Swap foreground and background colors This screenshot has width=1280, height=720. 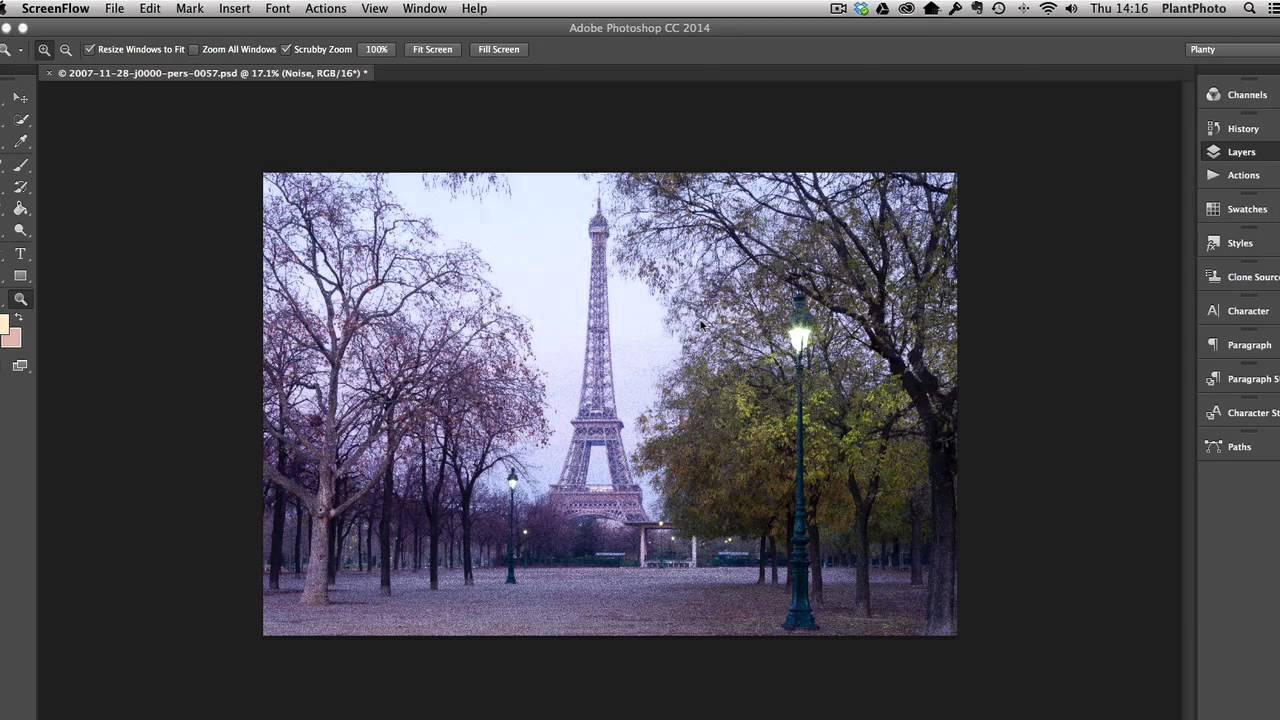(x=18, y=317)
